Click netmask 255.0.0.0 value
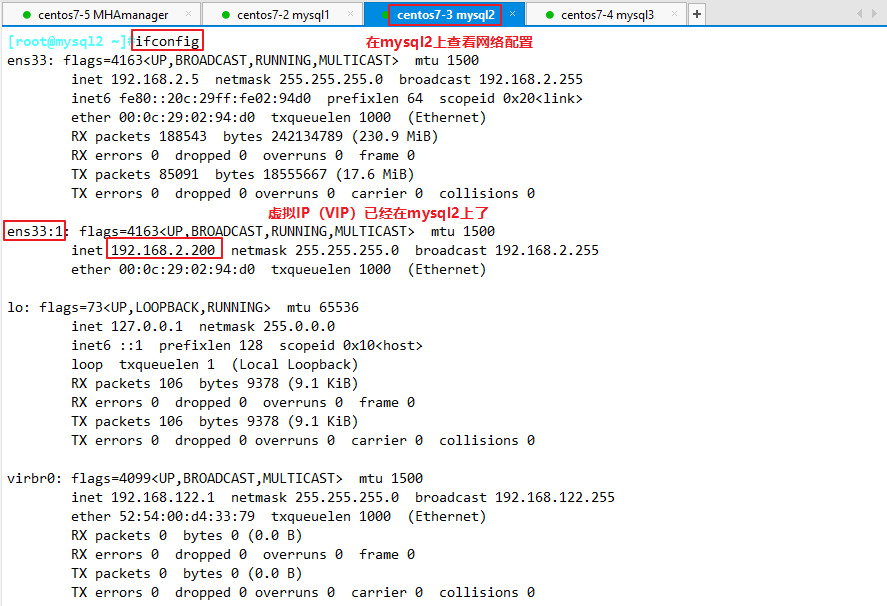Image resolution: width=887 pixels, height=606 pixels. (x=299, y=326)
